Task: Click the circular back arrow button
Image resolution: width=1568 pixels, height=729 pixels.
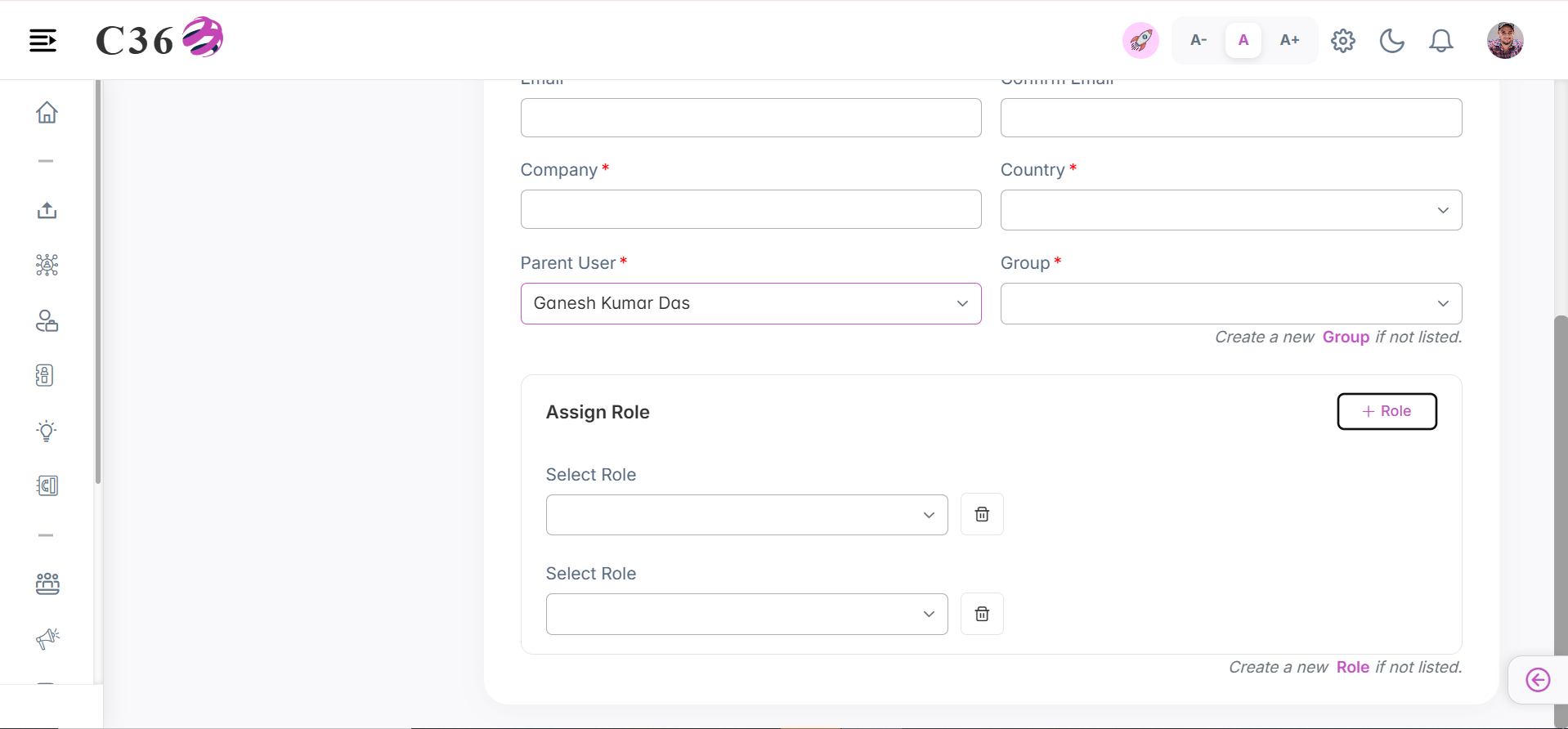Action: coord(1538,680)
